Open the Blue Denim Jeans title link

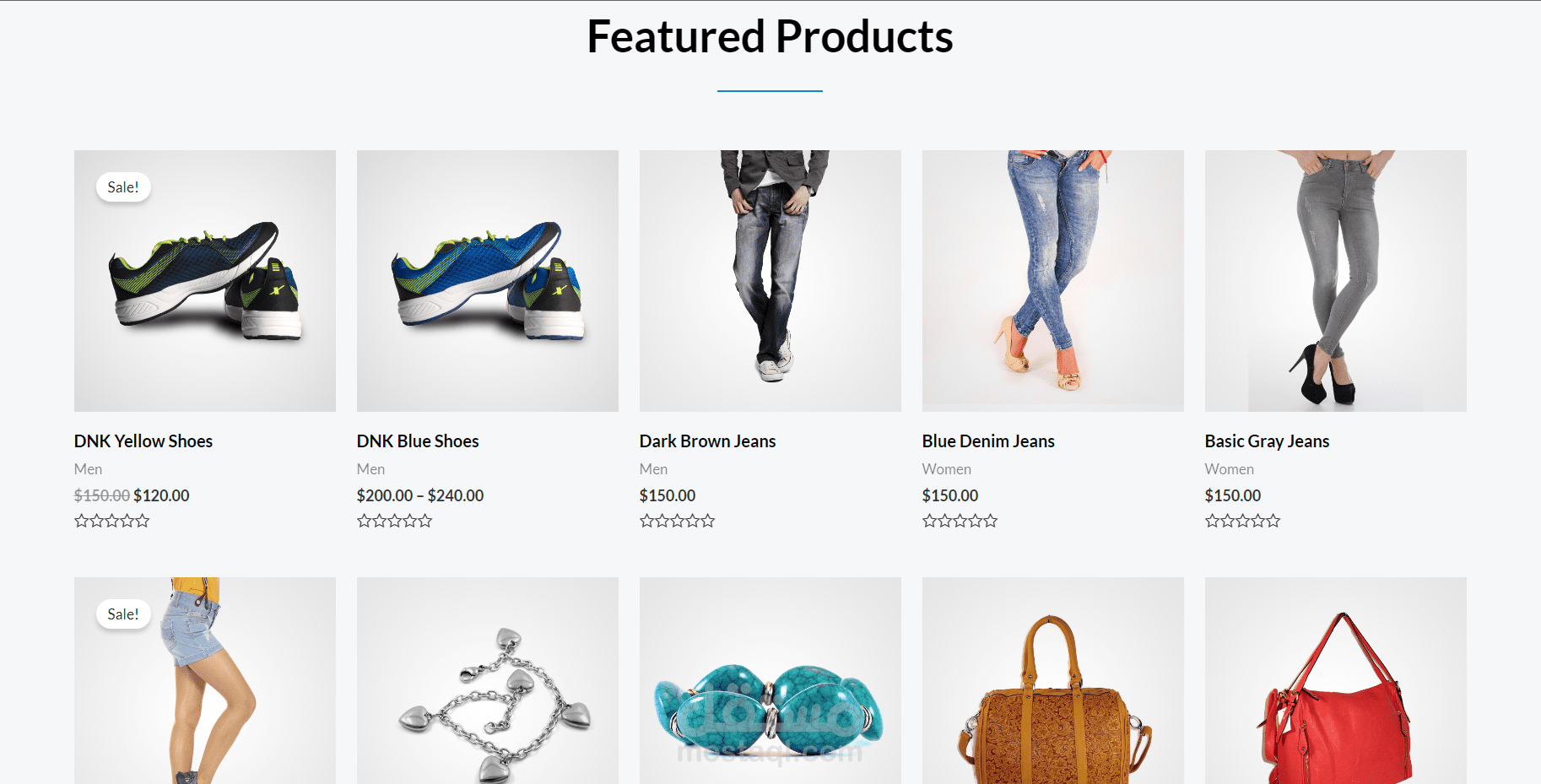(x=988, y=441)
